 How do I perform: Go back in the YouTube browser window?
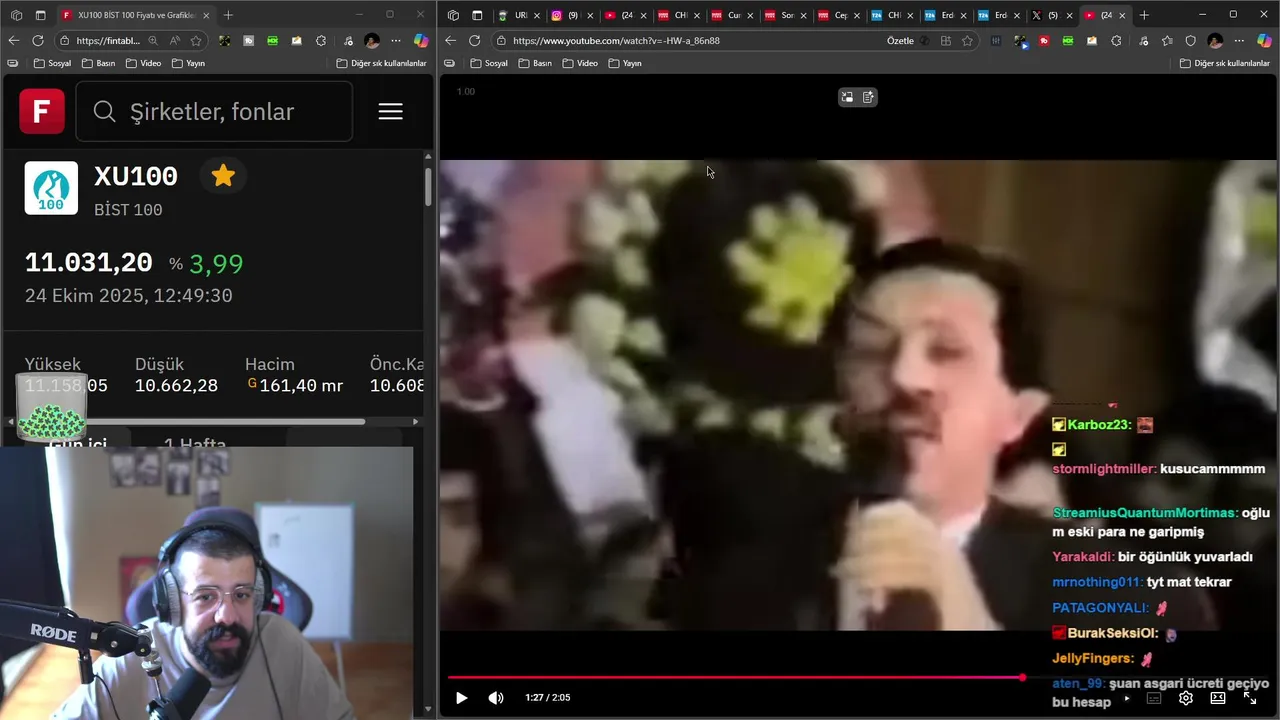click(x=450, y=40)
